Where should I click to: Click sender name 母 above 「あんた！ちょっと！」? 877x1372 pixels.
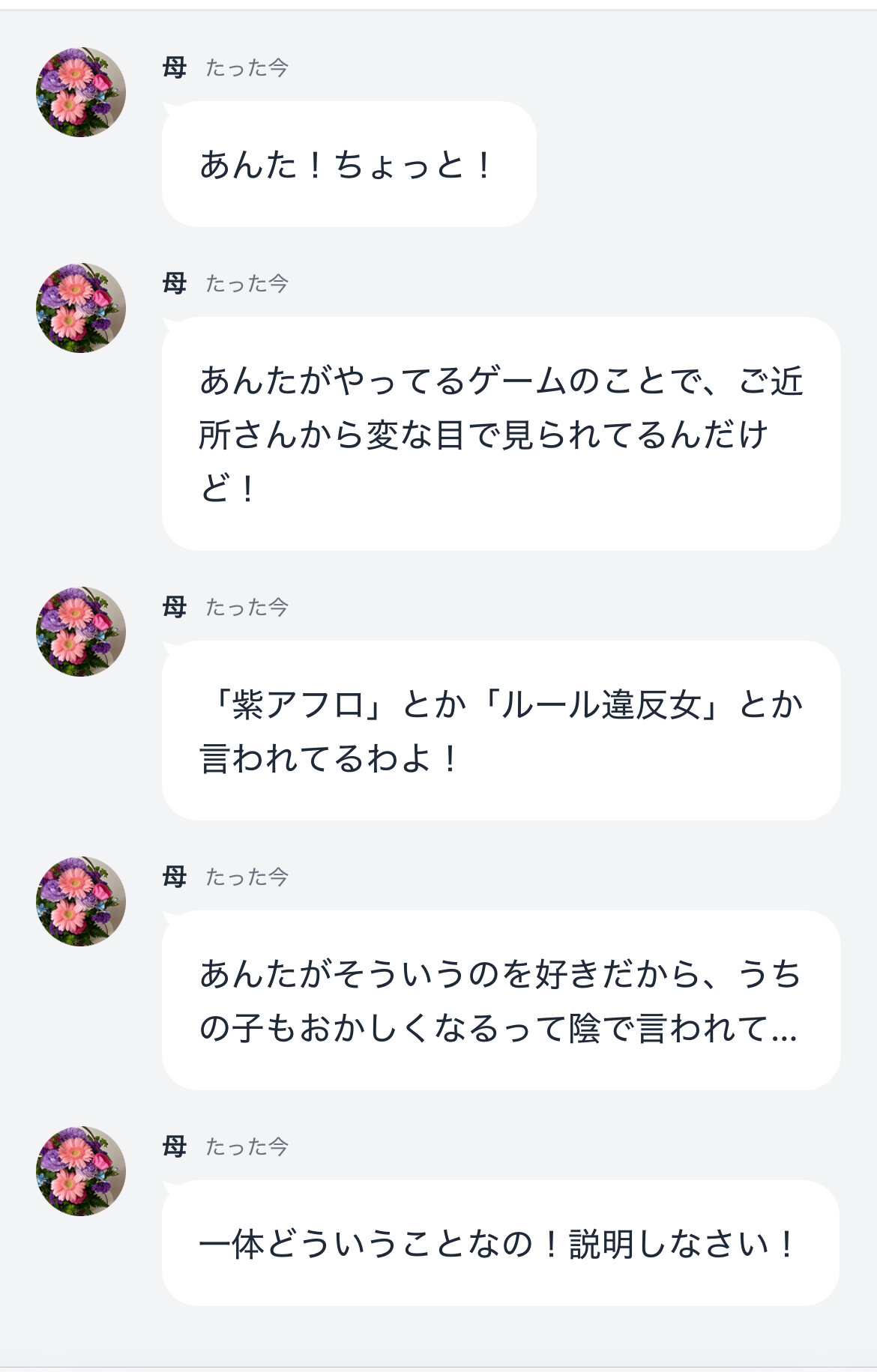pyautogui.click(x=175, y=68)
